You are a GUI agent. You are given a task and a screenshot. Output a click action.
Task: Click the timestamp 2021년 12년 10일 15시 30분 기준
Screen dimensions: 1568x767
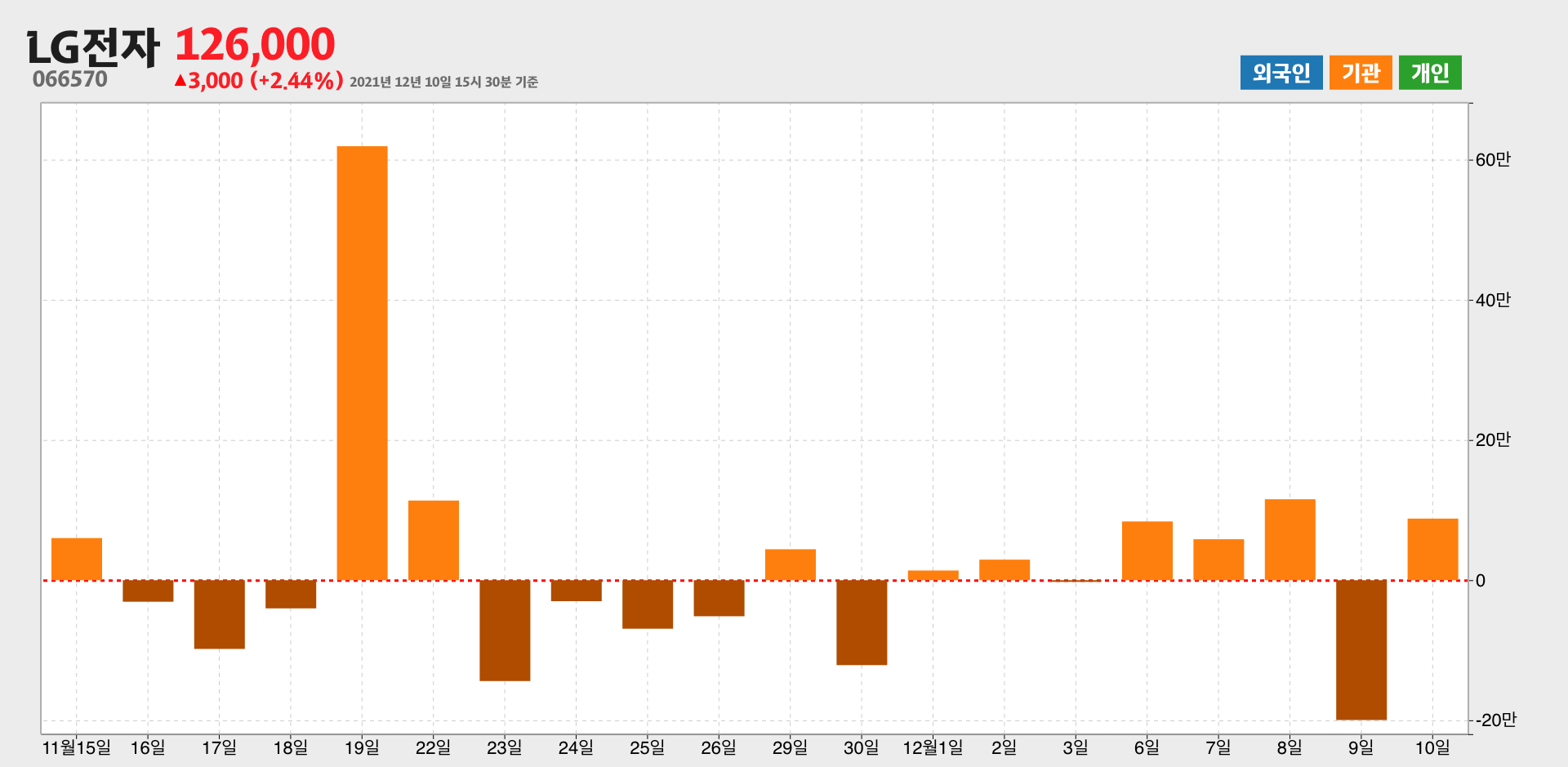(443, 82)
